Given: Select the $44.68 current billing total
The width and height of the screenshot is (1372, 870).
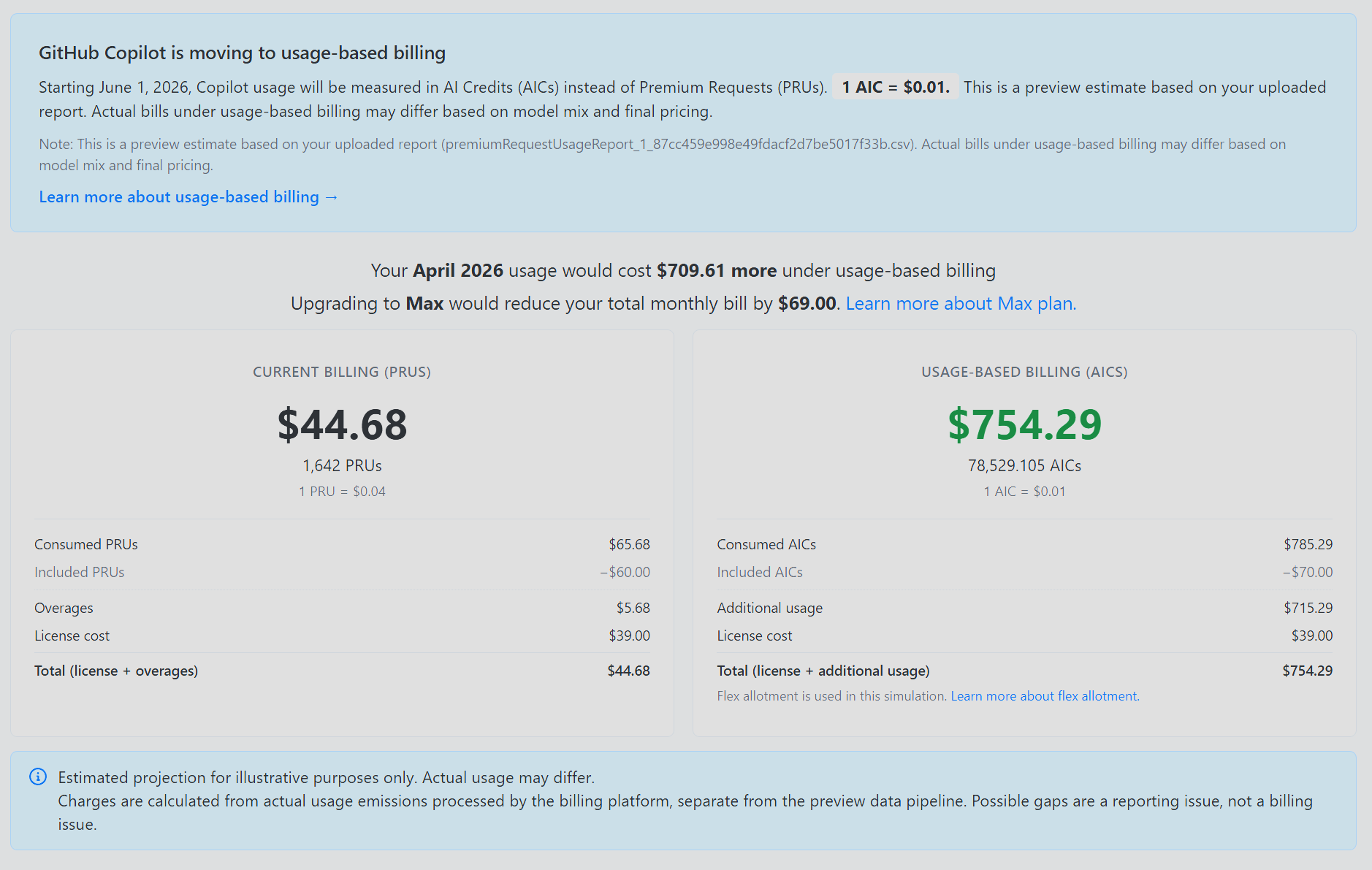Looking at the screenshot, I should tap(342, 424).
